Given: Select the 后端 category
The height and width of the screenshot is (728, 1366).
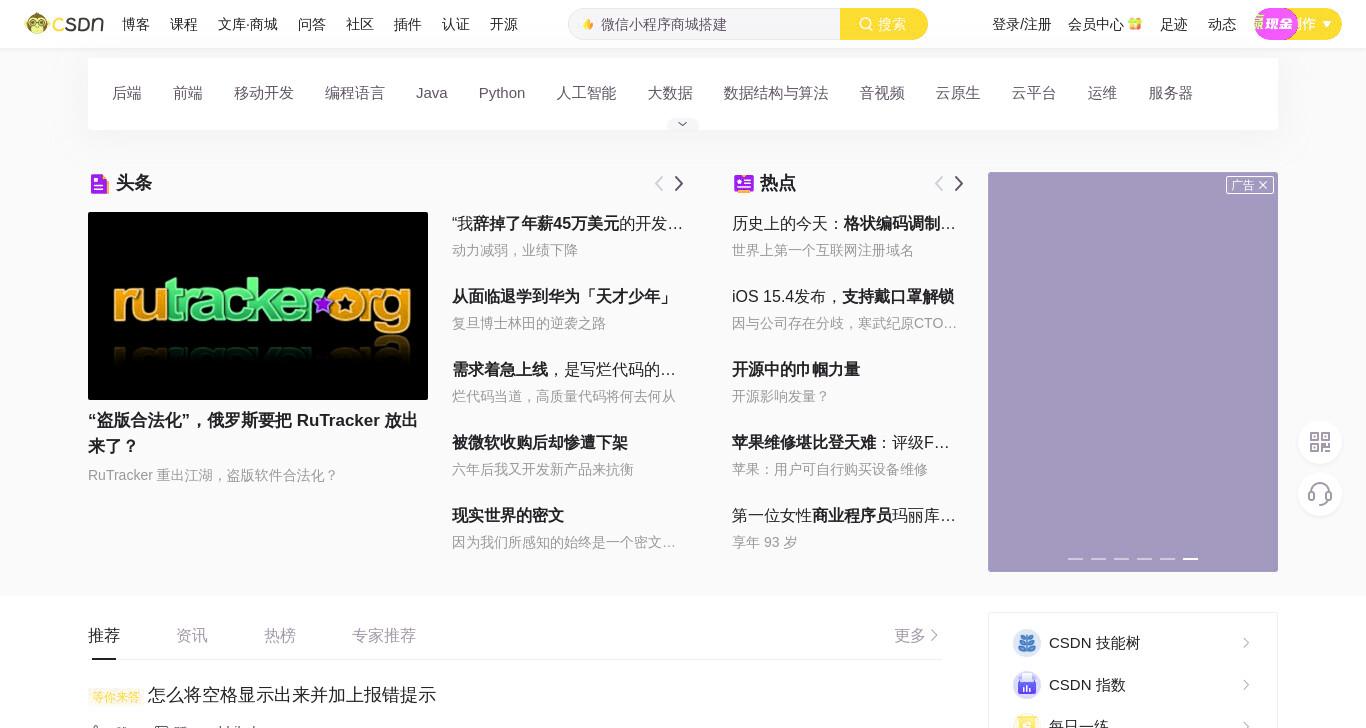Looking at the screenshot, I should point(127,93).
